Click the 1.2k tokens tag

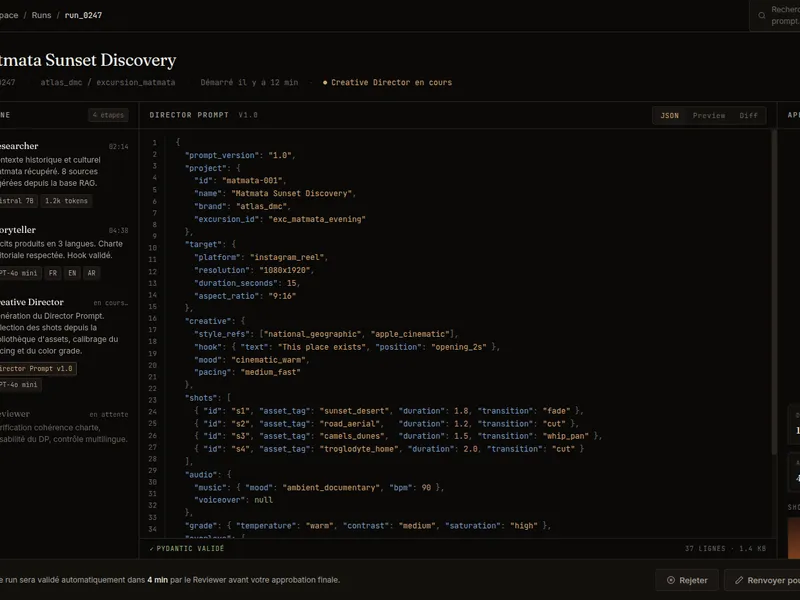[x=66, y=201]
